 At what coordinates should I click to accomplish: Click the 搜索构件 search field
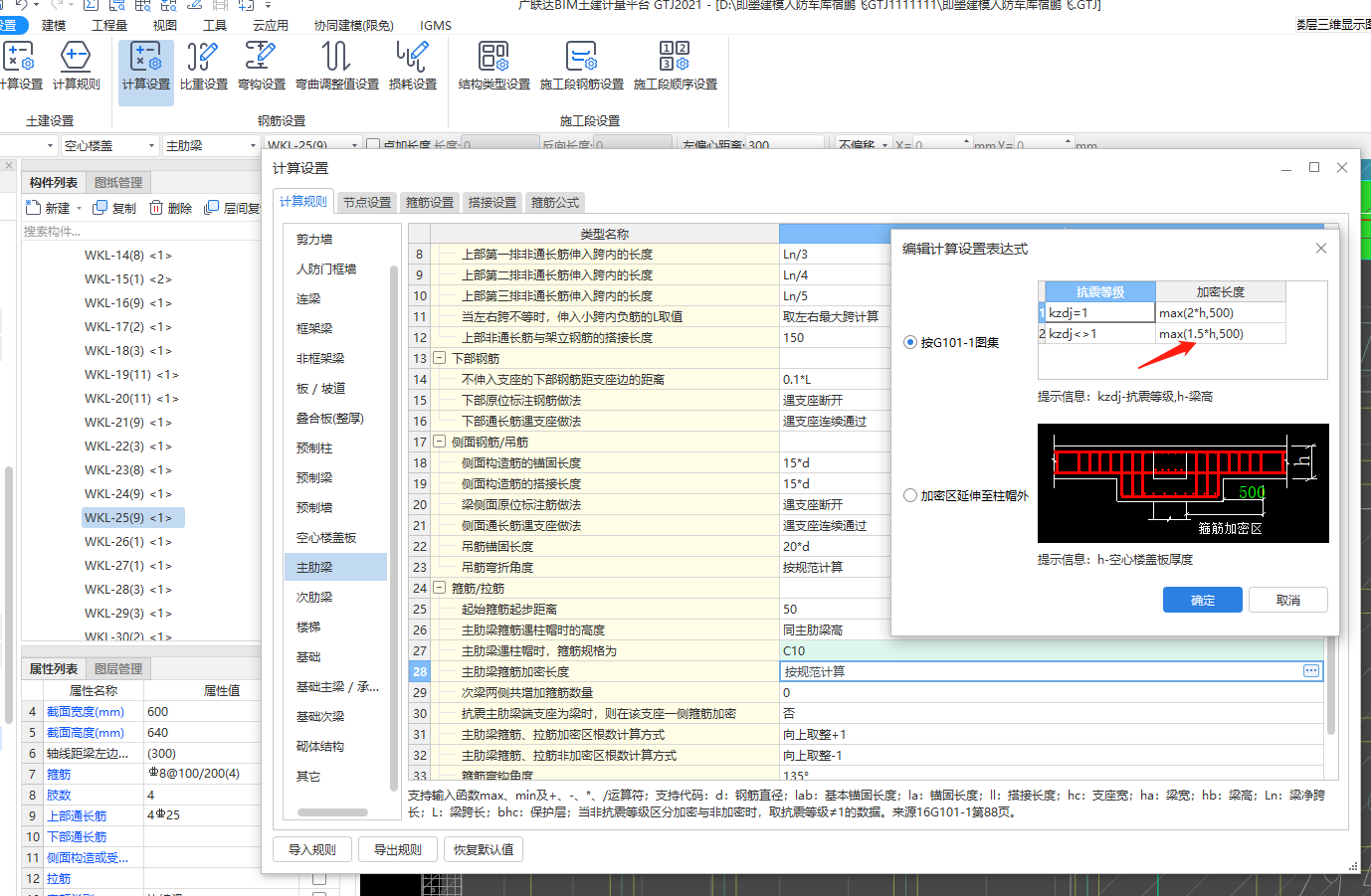click(140, 231)
